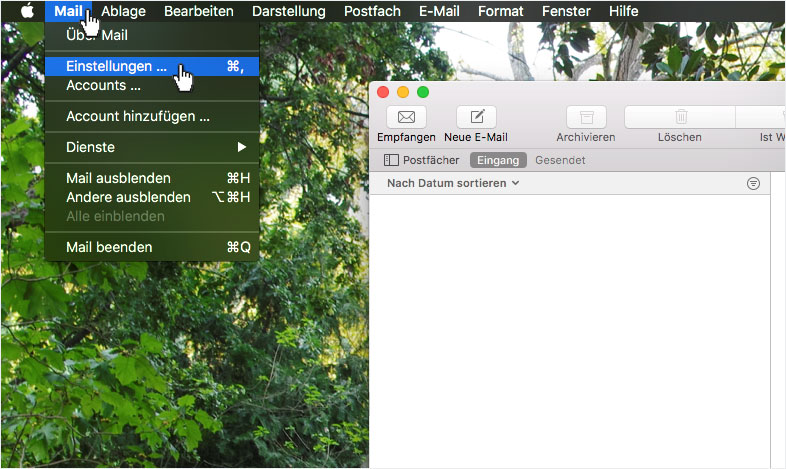This screenshot has width=786, height=469.
Task: Click the Archivieren box icon
Action: click(586, 117)
